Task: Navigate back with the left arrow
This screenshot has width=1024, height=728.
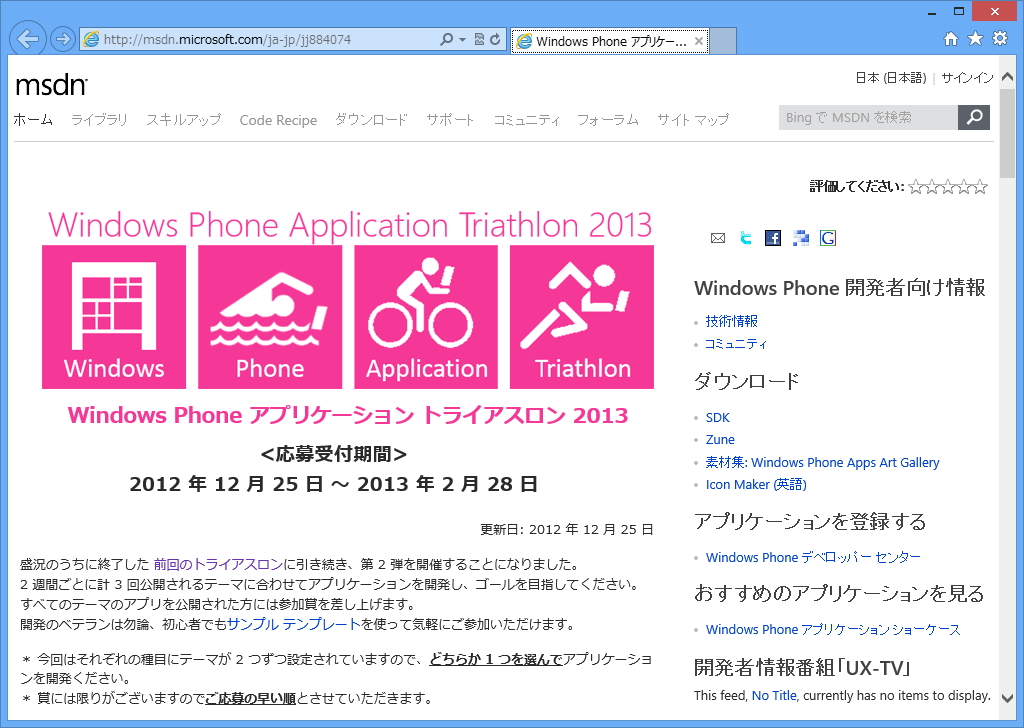Action: click(27, 37)
